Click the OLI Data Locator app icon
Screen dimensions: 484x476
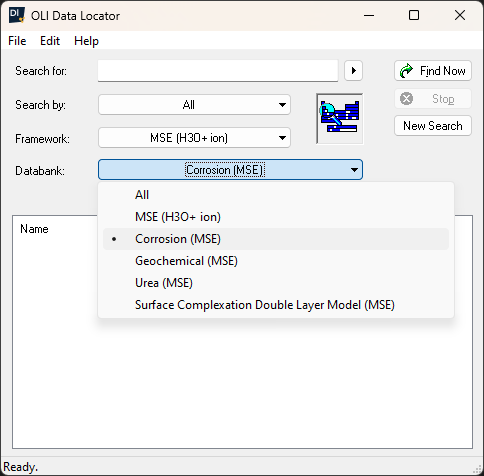[17, 15]
